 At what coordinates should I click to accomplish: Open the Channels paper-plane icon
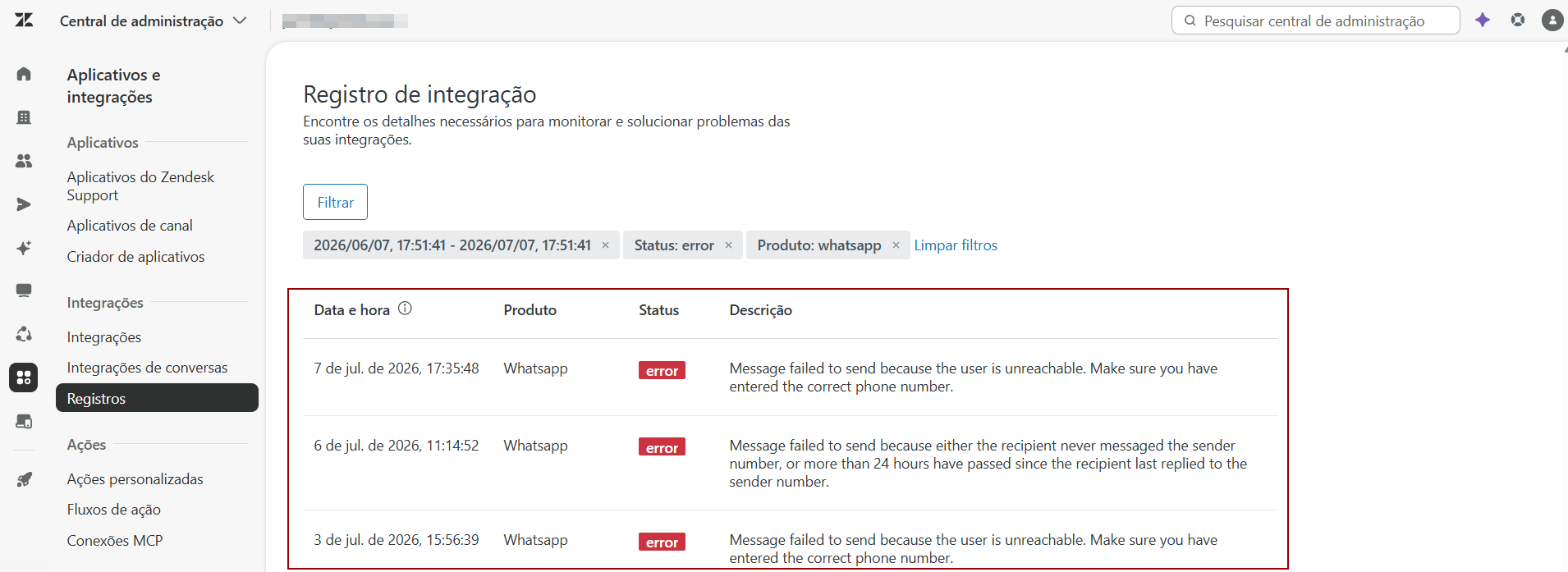point(24,204)
